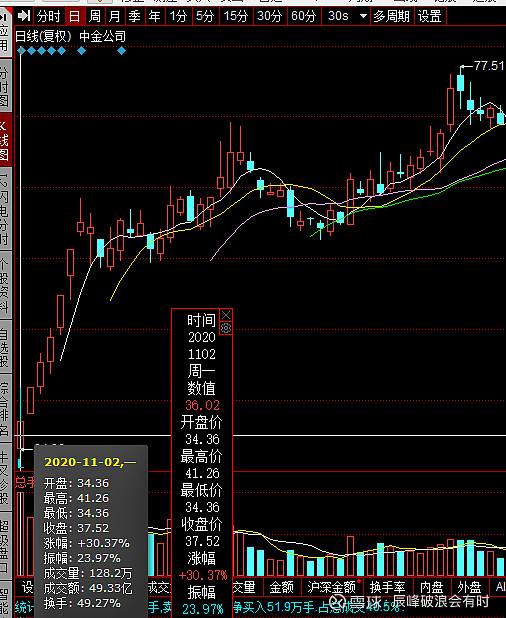Image resolution: width=506 pixels, height=618 pixels.
Task: Close the candlestick data popup
Action: point(226,315)
